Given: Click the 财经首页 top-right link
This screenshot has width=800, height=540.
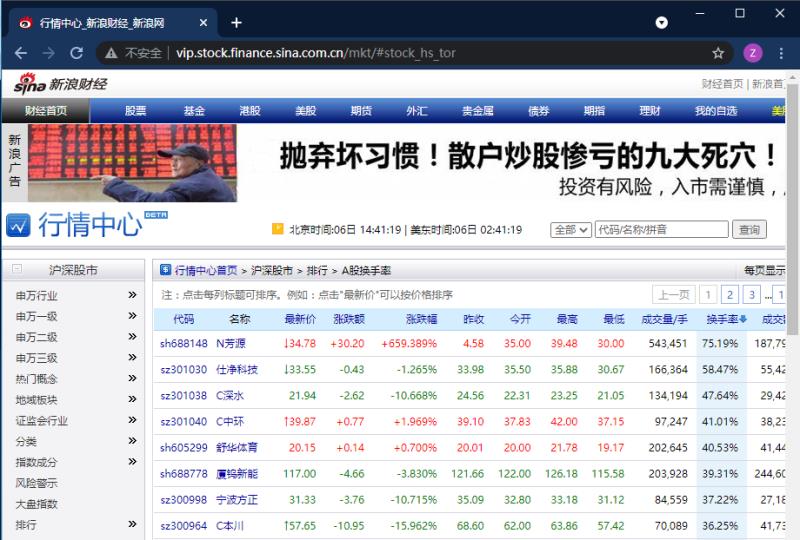Looking at the screenshot, I should (722, 84).
